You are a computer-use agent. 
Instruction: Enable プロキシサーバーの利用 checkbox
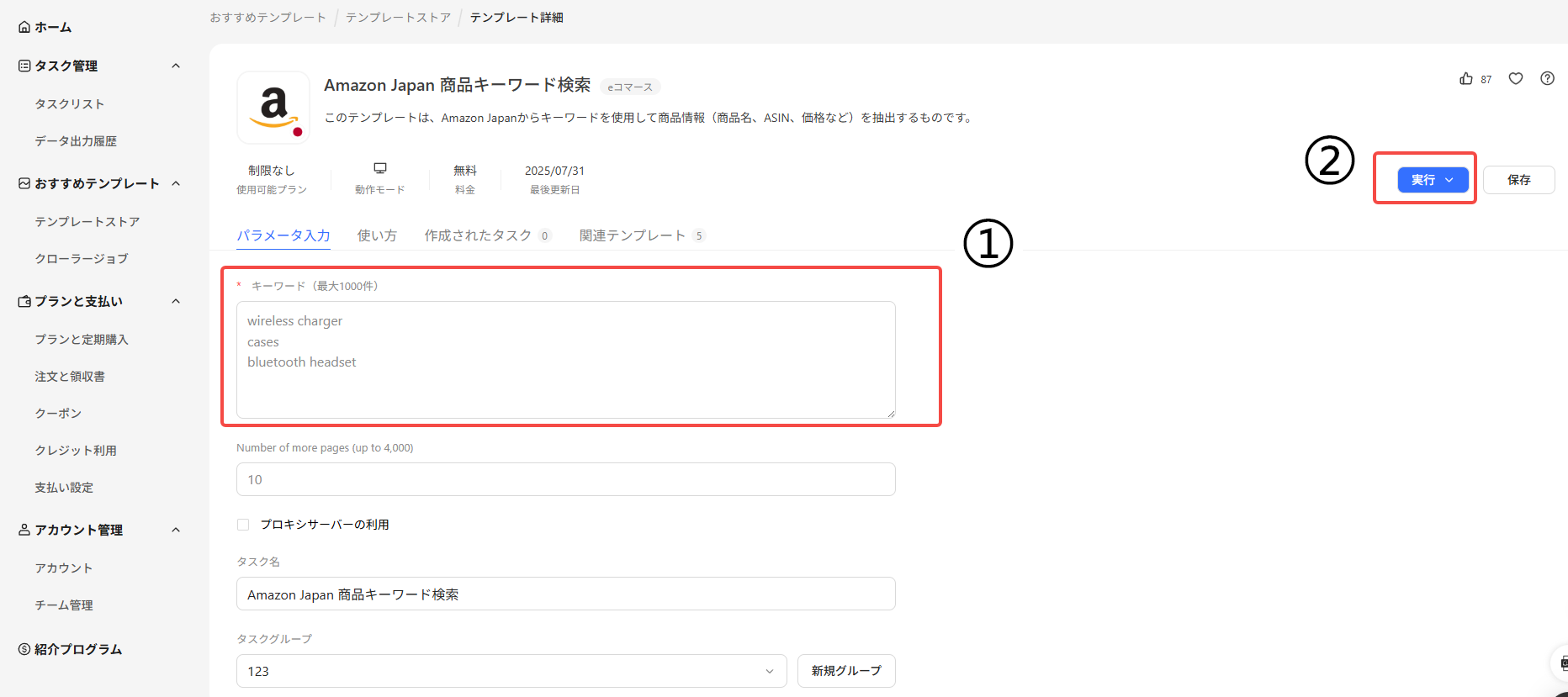[243, 525]
